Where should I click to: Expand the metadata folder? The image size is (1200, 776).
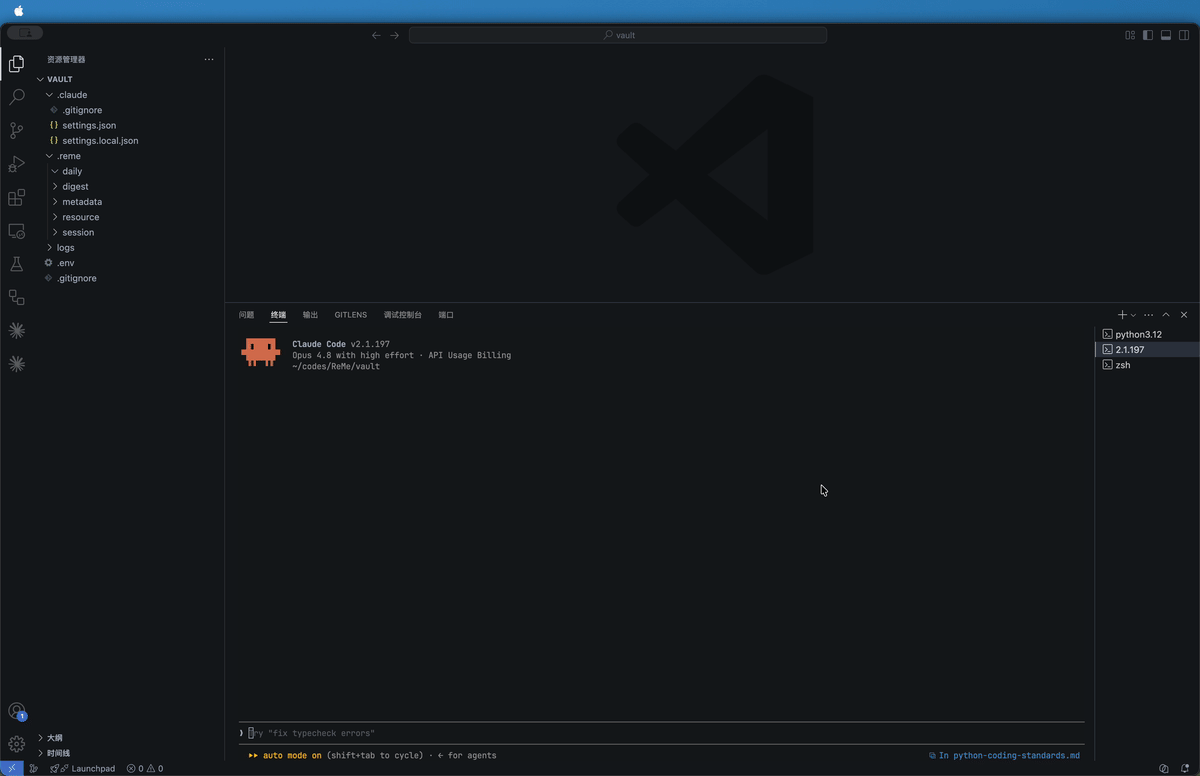pos(130,202)
